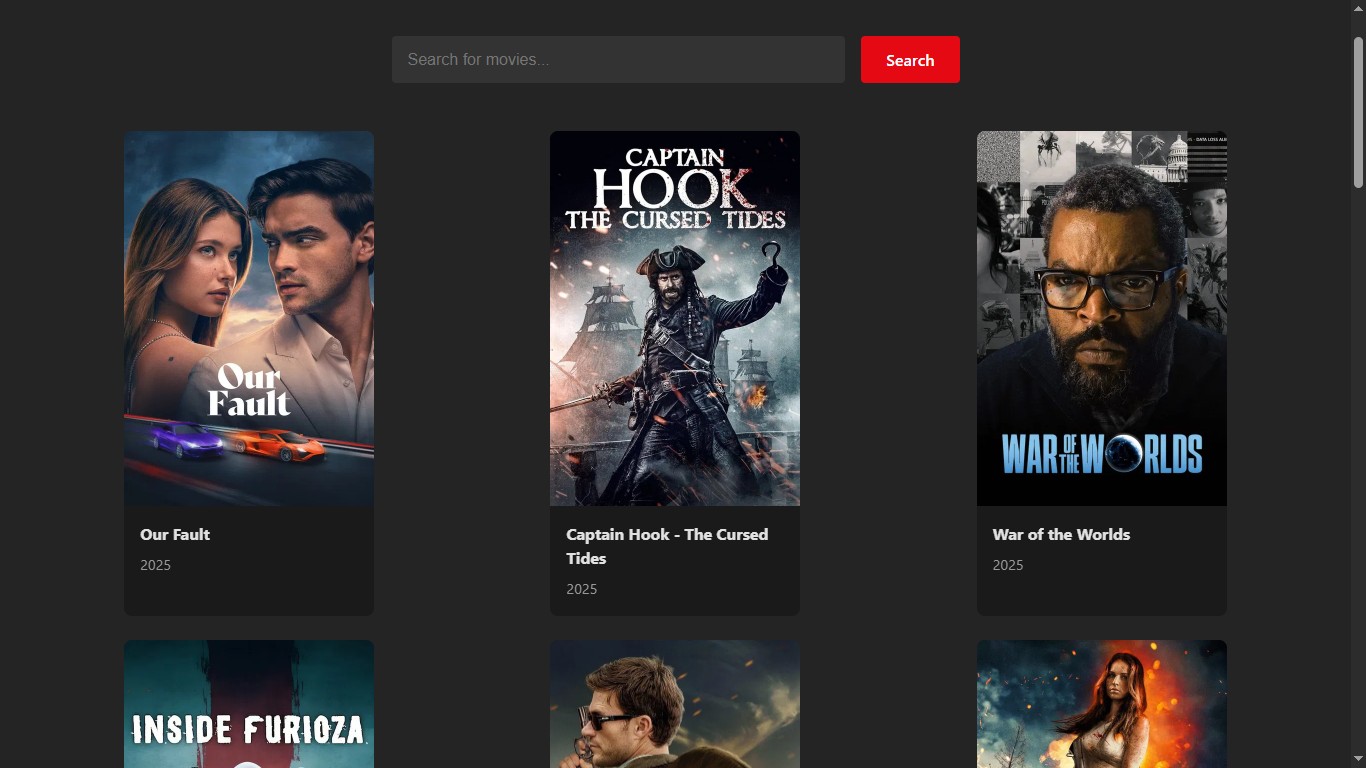
Task: Click the scrollbar up arrow
Action: point(1358,9)
